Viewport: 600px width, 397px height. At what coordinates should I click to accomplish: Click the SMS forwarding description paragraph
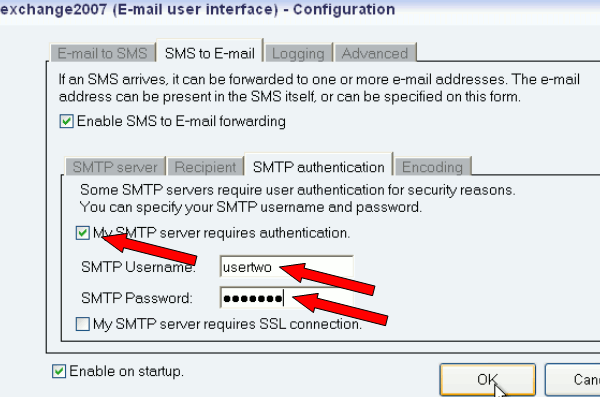[x=319, y=88]
